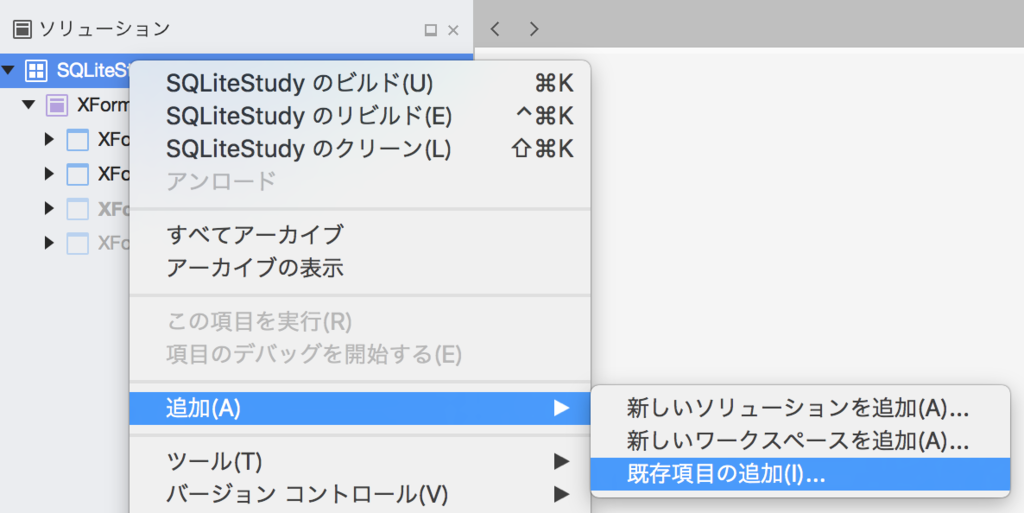The image size is (1024, 513).
Task: Expand the last faded XFo project node
Action: pos(49,243)
